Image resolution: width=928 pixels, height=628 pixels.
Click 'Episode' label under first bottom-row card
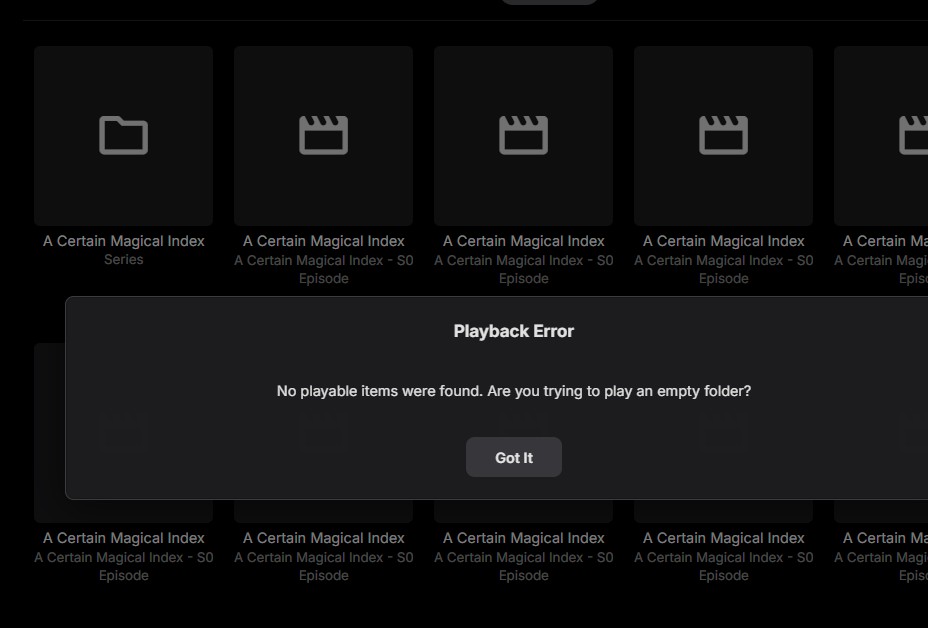tap(123, 575)
